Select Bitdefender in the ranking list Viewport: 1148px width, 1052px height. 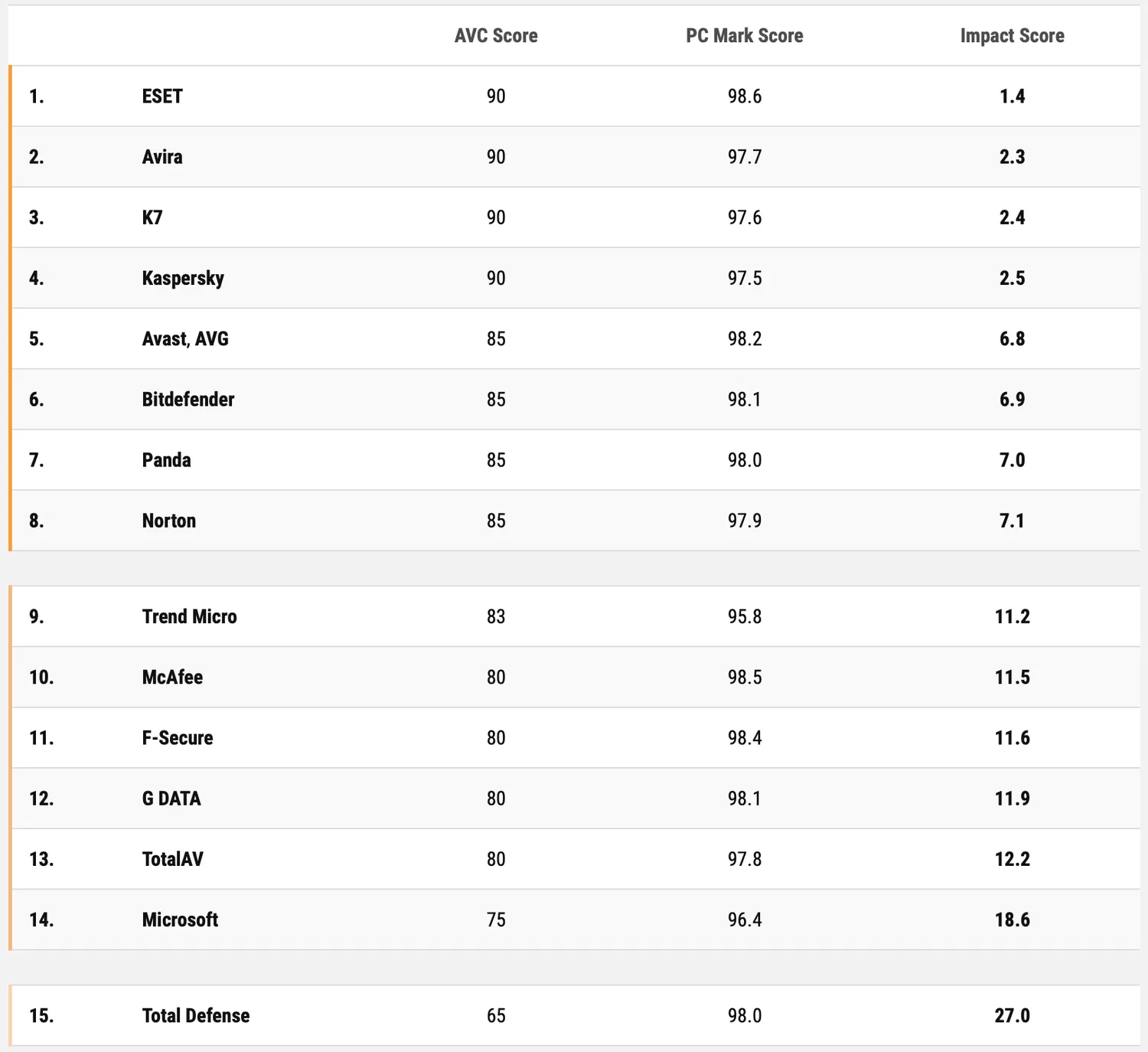[x=188, y=399]
